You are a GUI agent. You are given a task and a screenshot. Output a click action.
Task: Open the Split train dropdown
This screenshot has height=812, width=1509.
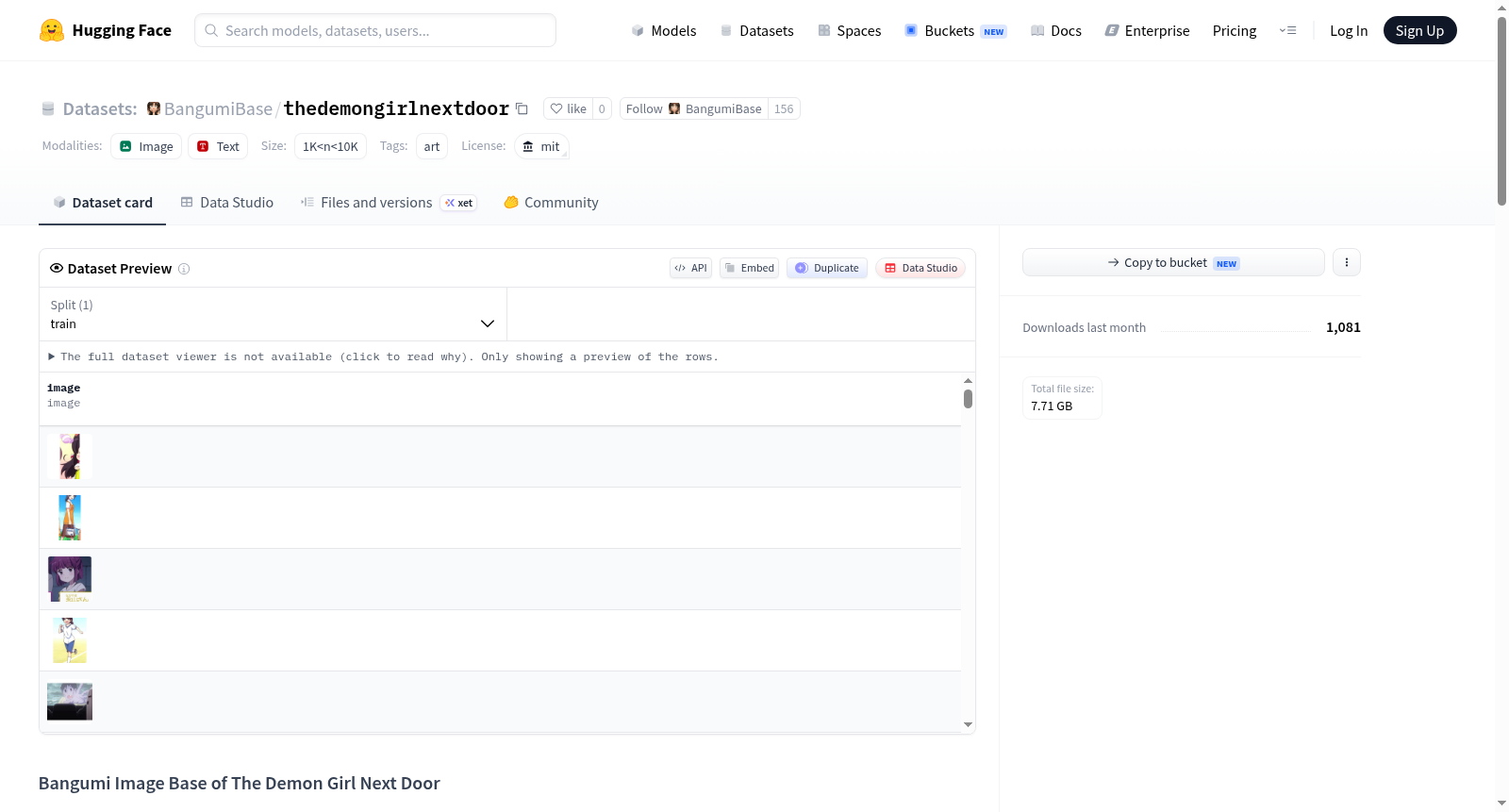273,314
